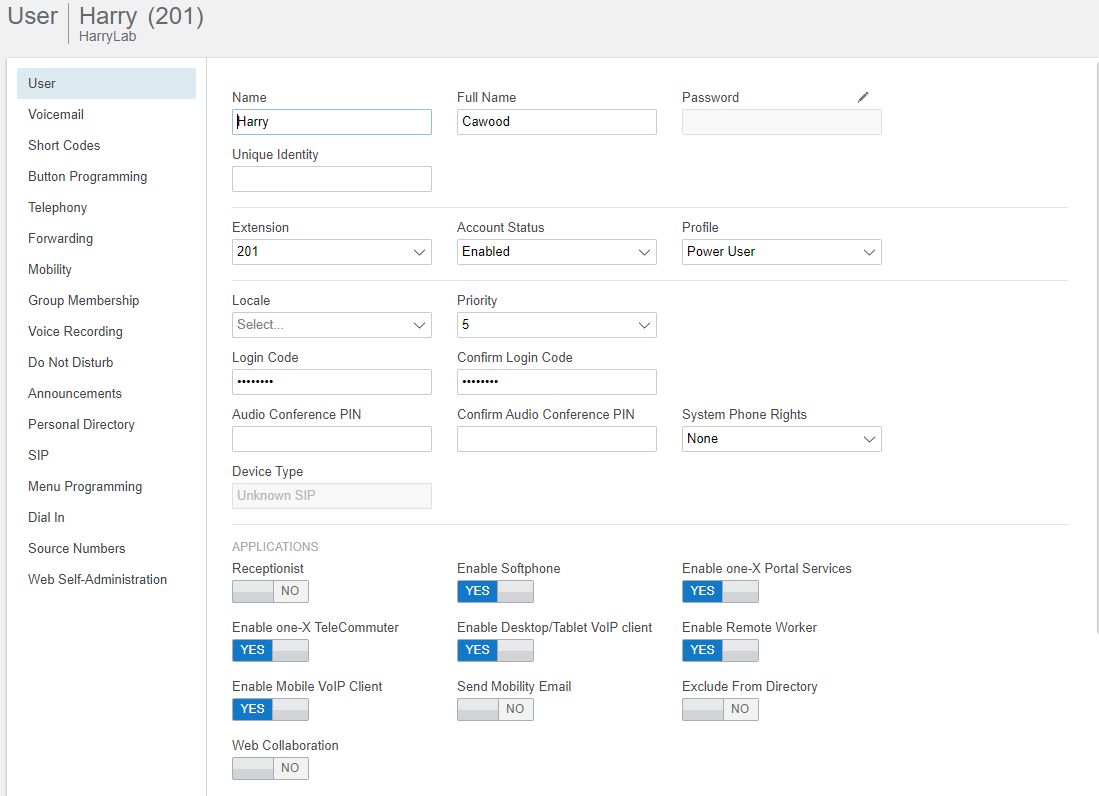Open the Short Codes section
This screenshot has height=796, width=1099.
click(x=64, y=145)
